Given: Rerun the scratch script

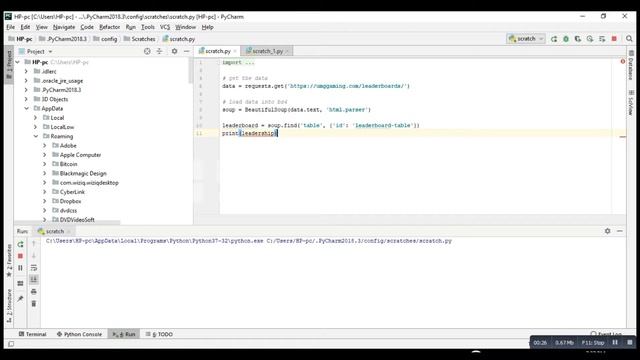Looking at the screenshot, I should point(20,244).
